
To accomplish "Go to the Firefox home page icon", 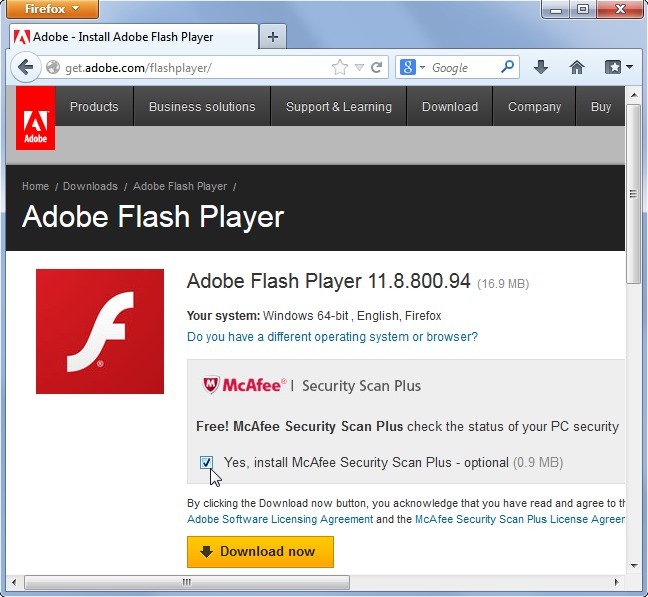I will [577, 67].
